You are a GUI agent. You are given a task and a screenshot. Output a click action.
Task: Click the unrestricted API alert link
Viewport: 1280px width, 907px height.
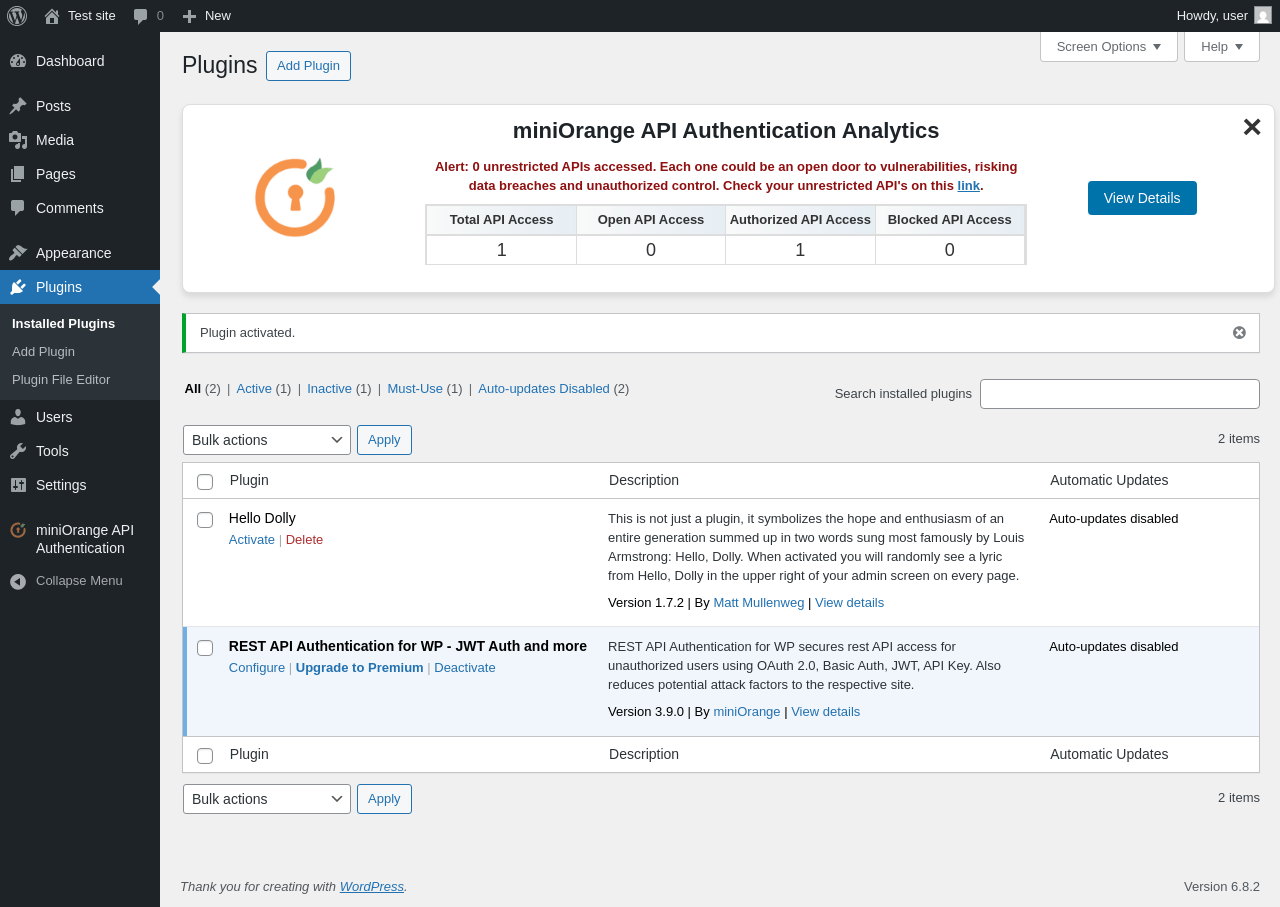[968, 185]
